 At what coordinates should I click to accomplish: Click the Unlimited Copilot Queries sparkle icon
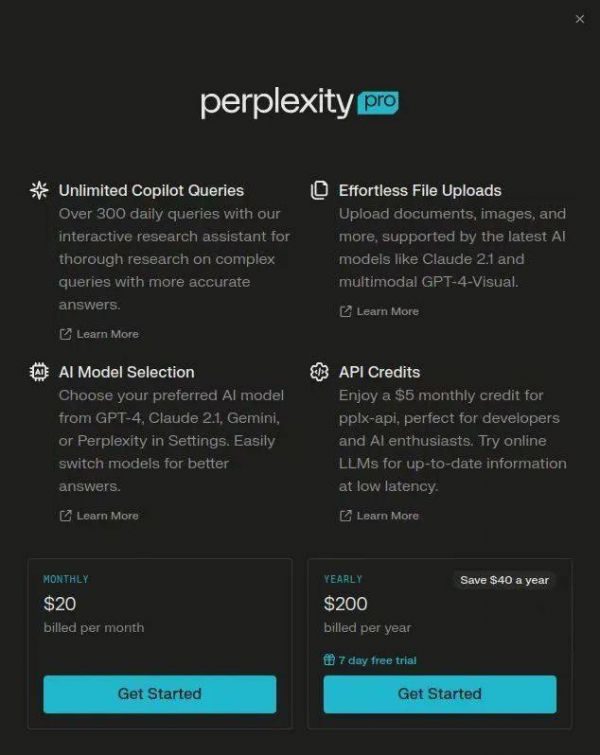click(39, 190)
